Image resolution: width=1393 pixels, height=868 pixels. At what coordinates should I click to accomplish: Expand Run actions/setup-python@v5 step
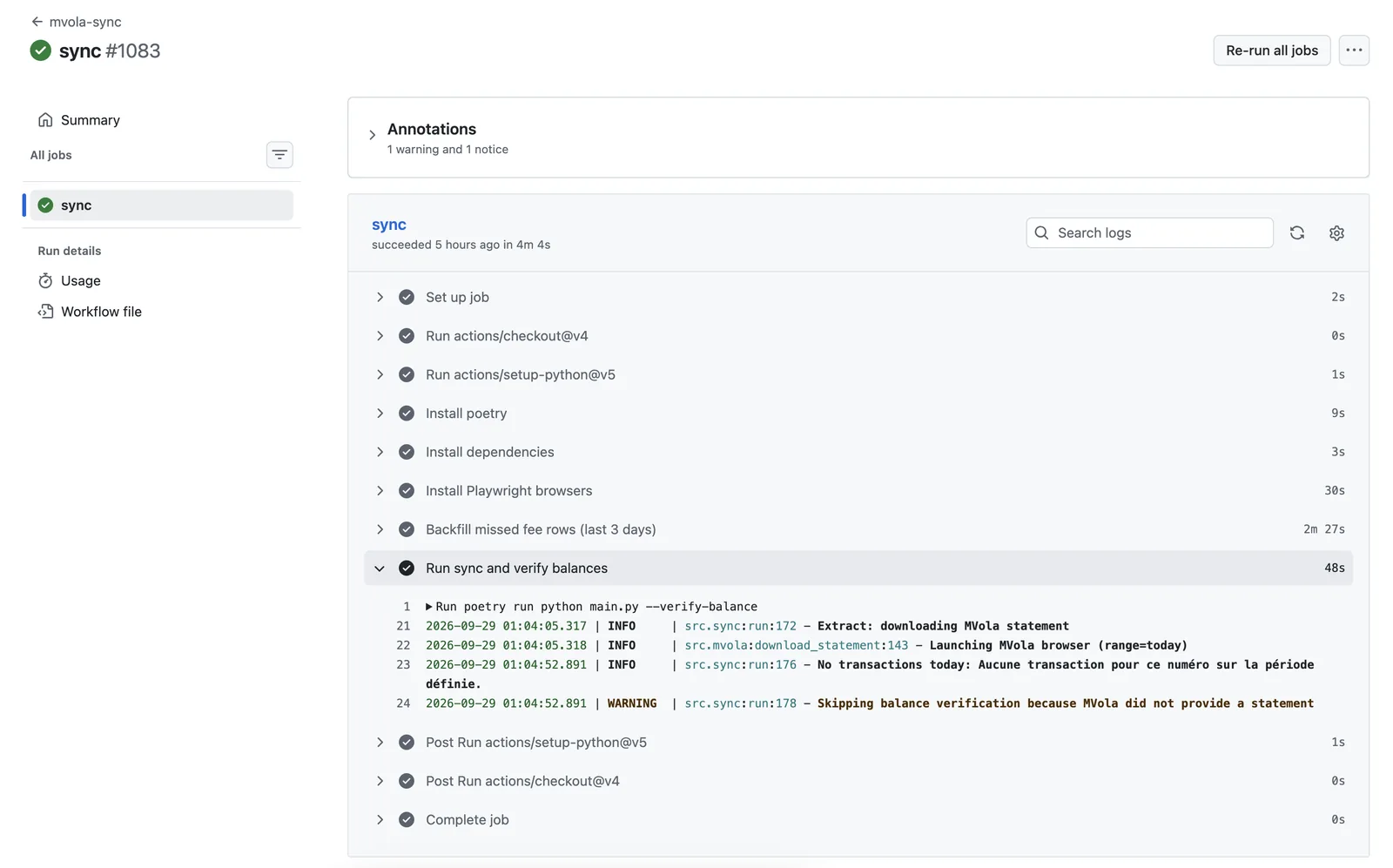coord(858,374)
